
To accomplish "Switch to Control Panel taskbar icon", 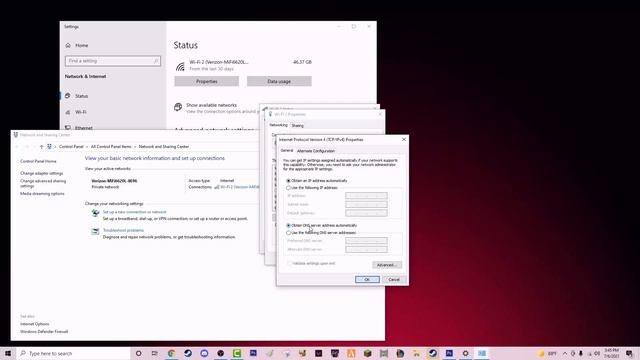I will point(482,353).
